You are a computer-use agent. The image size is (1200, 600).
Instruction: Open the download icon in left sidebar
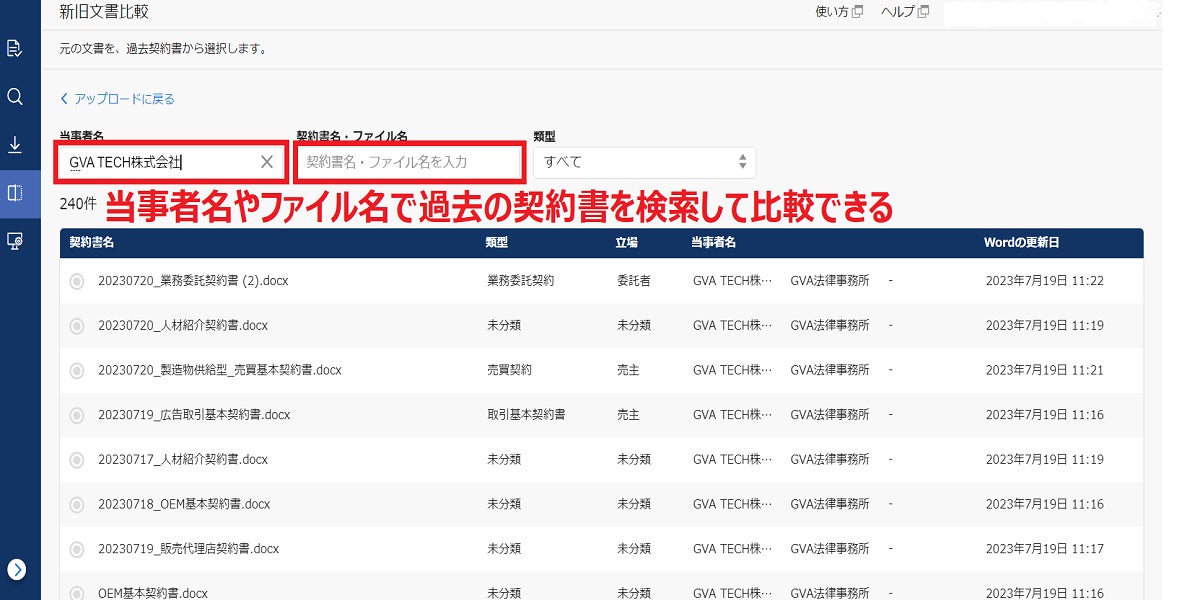(x=15, y=145)
